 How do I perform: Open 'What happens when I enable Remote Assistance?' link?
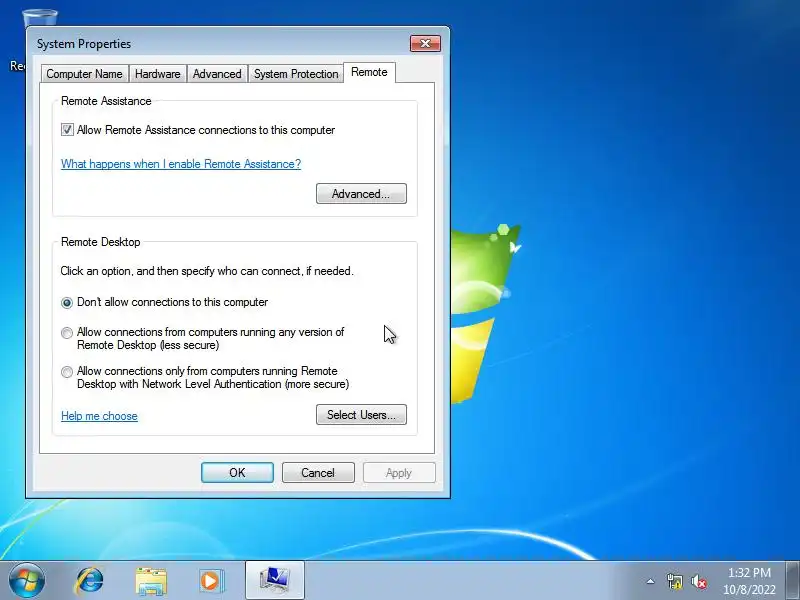click(181, 164)
